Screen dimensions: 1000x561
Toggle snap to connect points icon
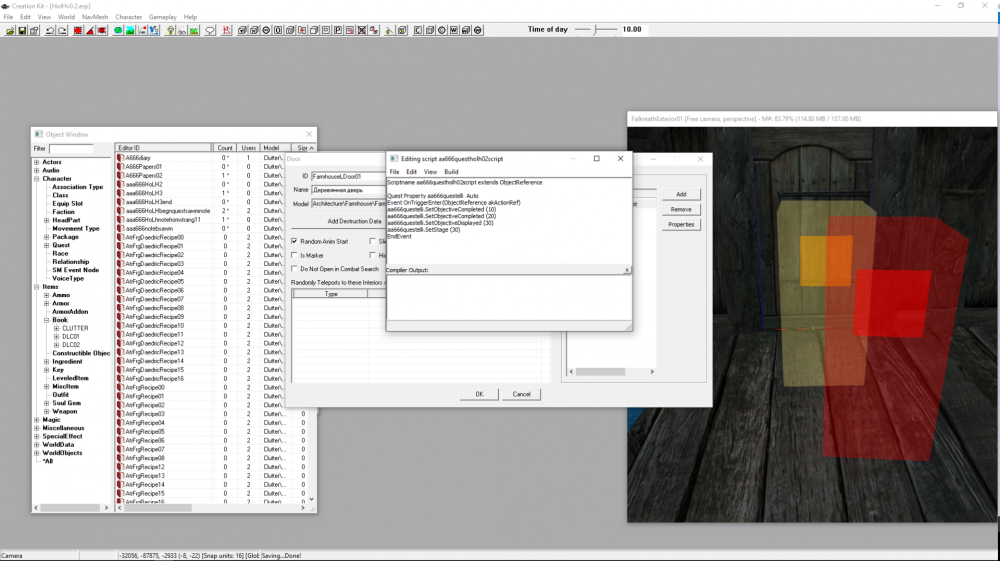(x=102, y=30)
